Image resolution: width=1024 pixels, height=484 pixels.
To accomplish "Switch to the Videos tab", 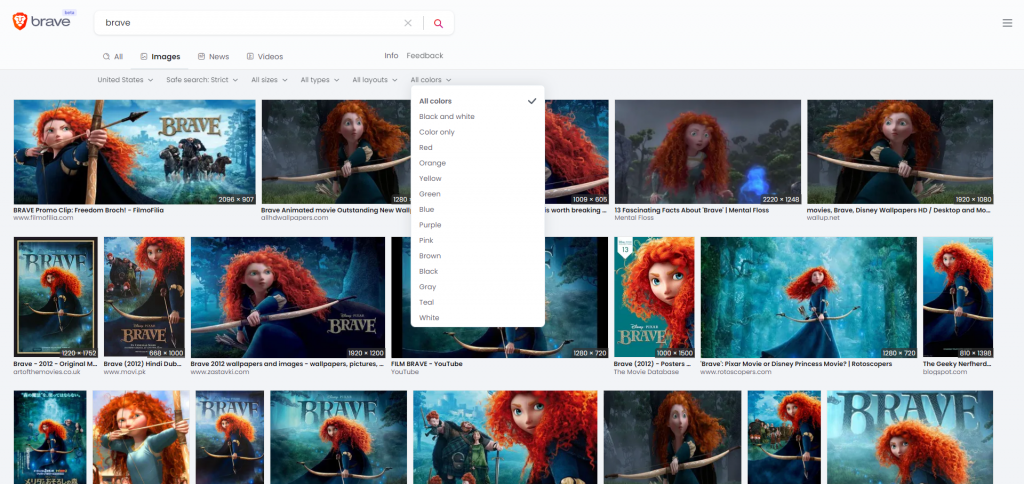I will pyautogui.click(x=264, y=57).
